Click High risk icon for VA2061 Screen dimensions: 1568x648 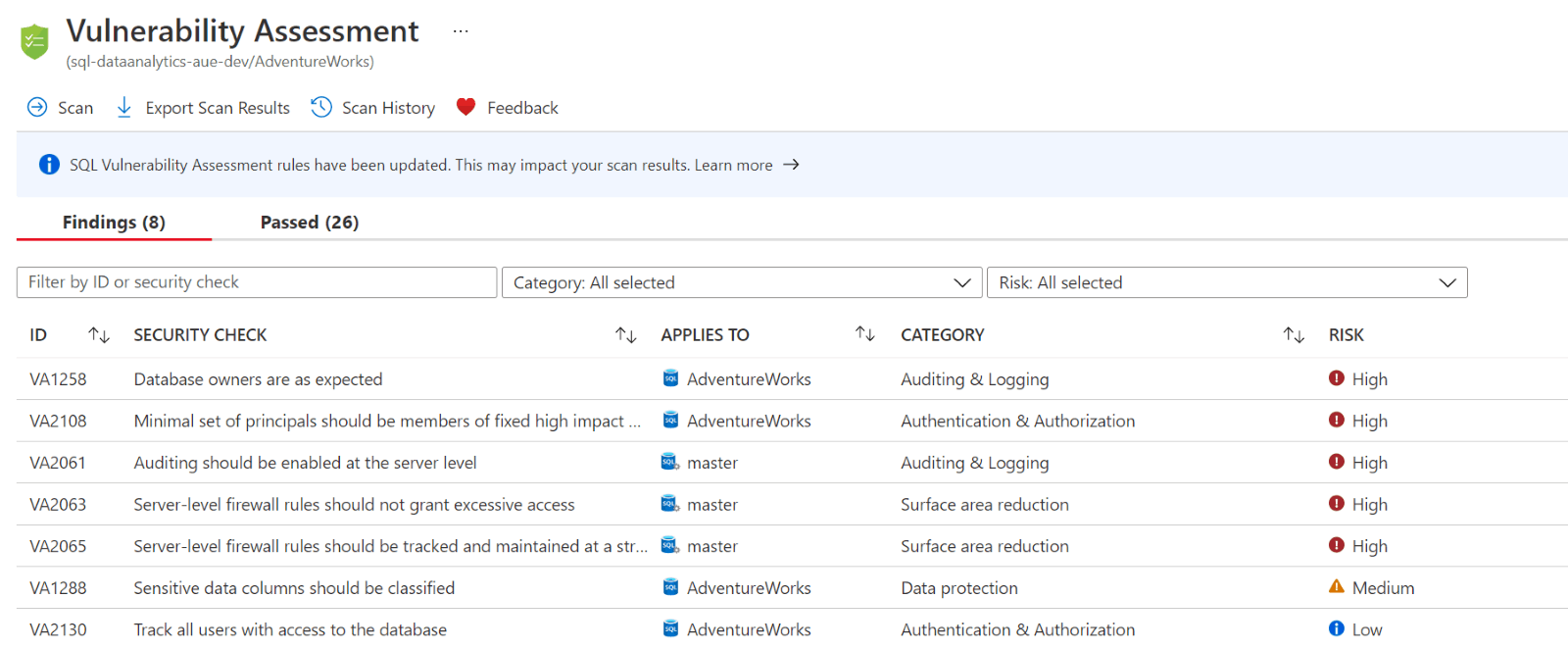pyautogui.click(x=1337, y=462)
